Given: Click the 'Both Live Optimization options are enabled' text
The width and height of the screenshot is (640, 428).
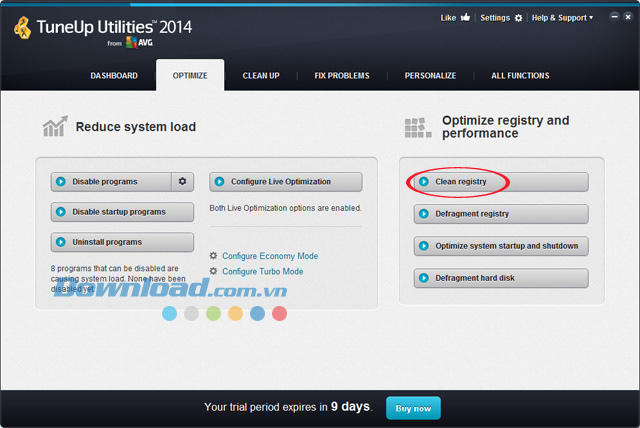Looking at the screenshot, I should coord(285,208).
